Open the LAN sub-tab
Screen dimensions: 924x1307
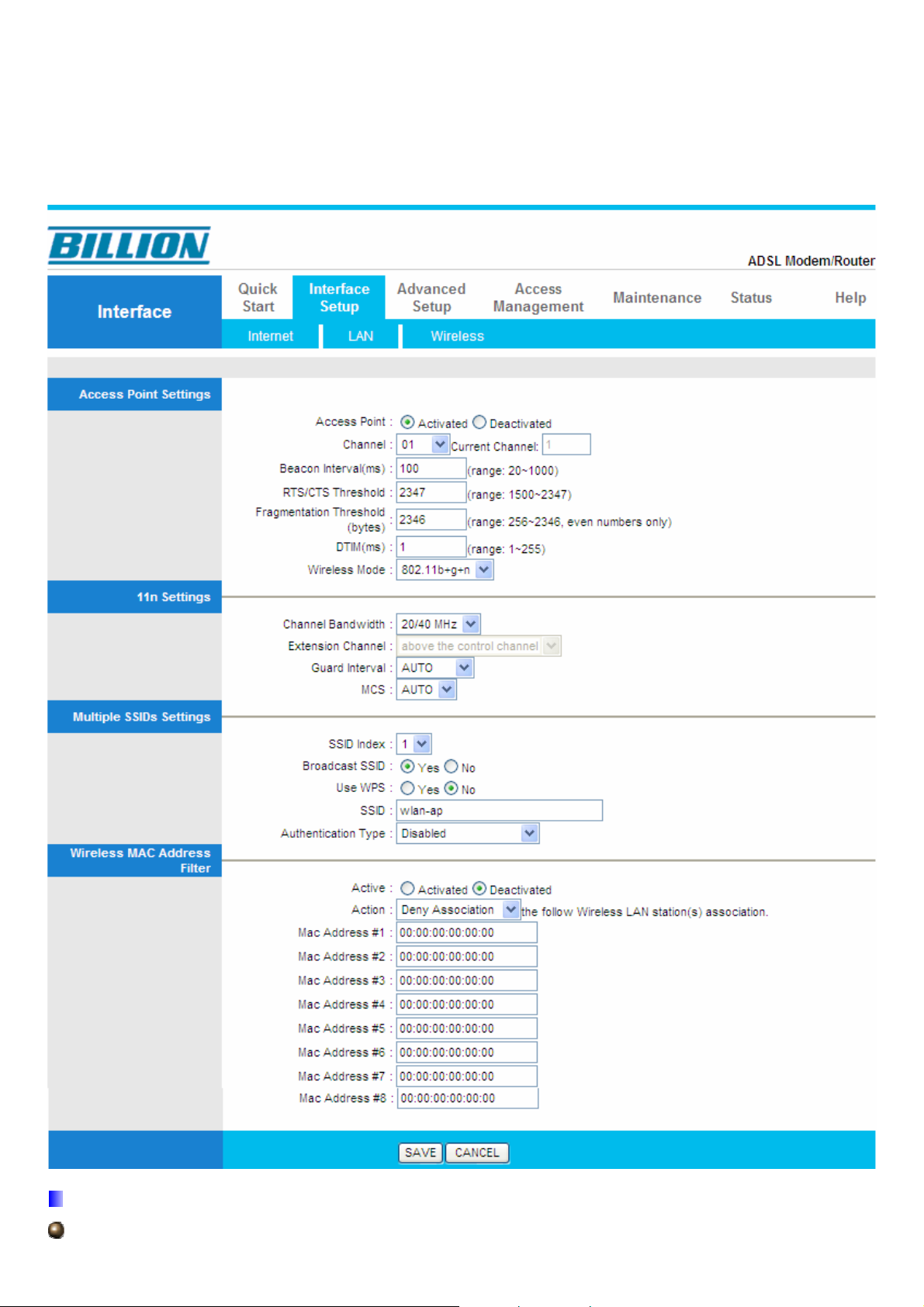pos(361,336)
